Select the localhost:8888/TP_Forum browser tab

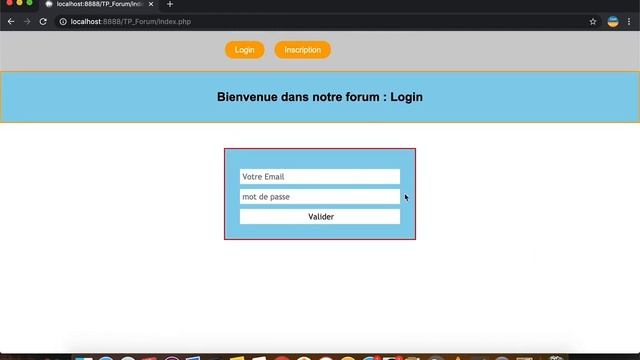coord(100,4)
